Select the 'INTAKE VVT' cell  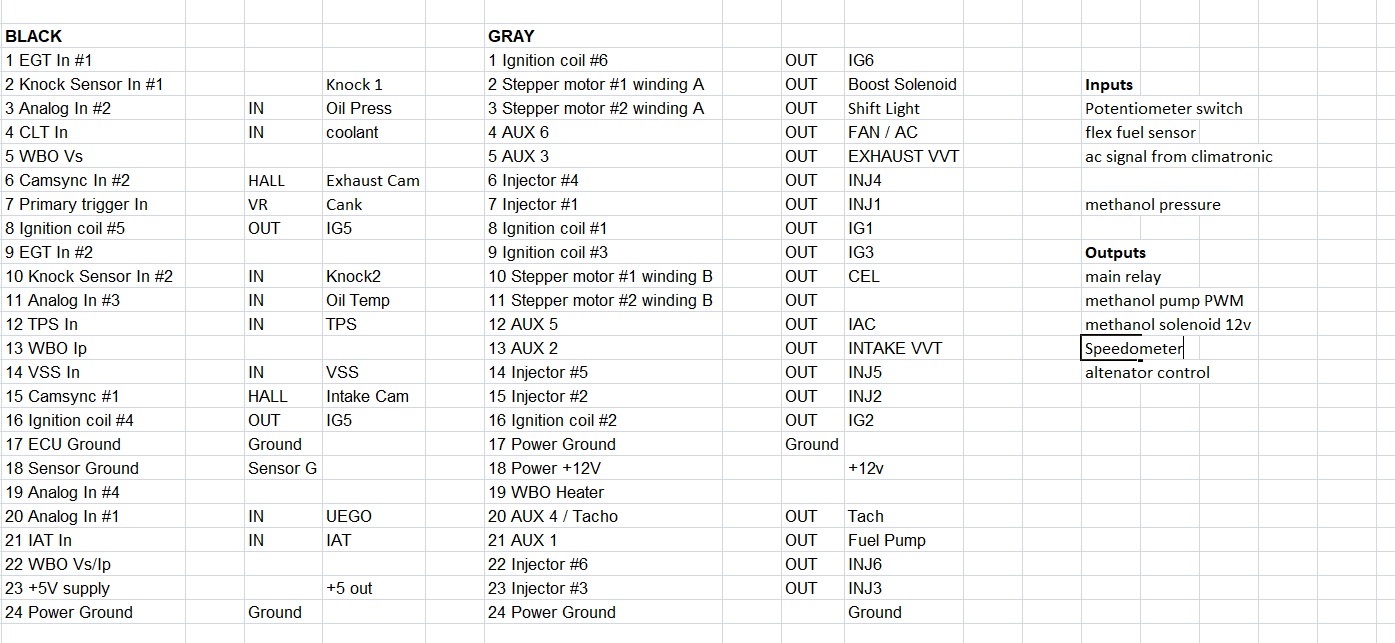tap(895, 348)
